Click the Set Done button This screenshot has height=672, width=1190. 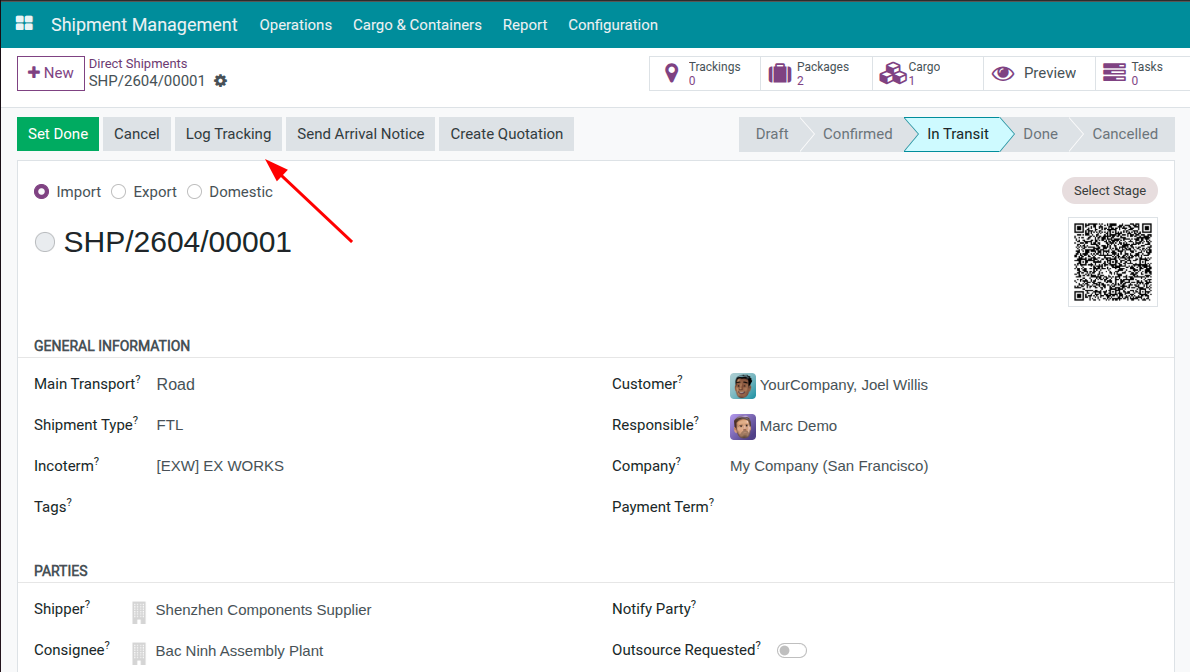[x=58, y=134]
